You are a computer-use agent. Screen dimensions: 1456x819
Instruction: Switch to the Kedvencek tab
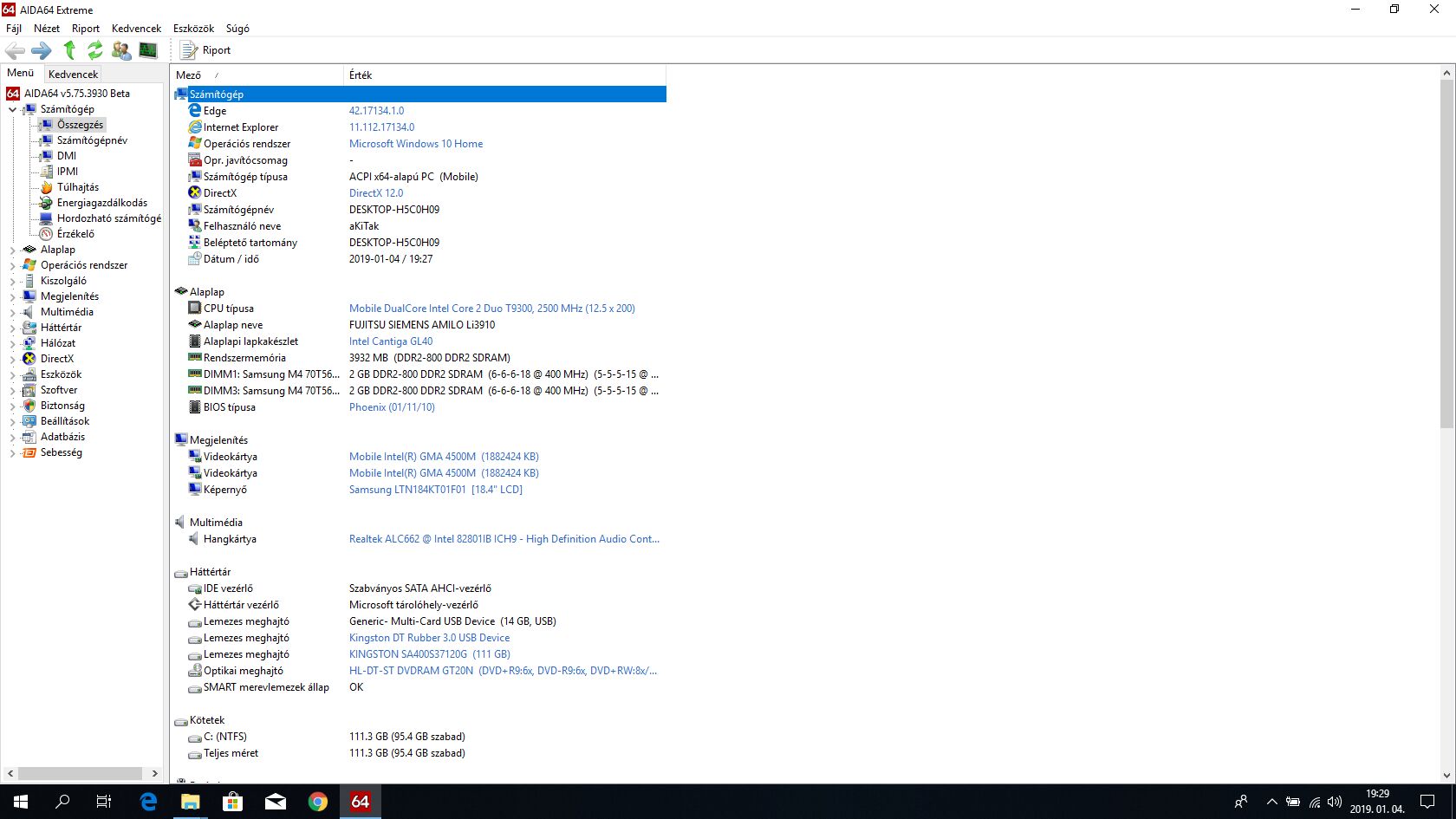click(73, 75)
